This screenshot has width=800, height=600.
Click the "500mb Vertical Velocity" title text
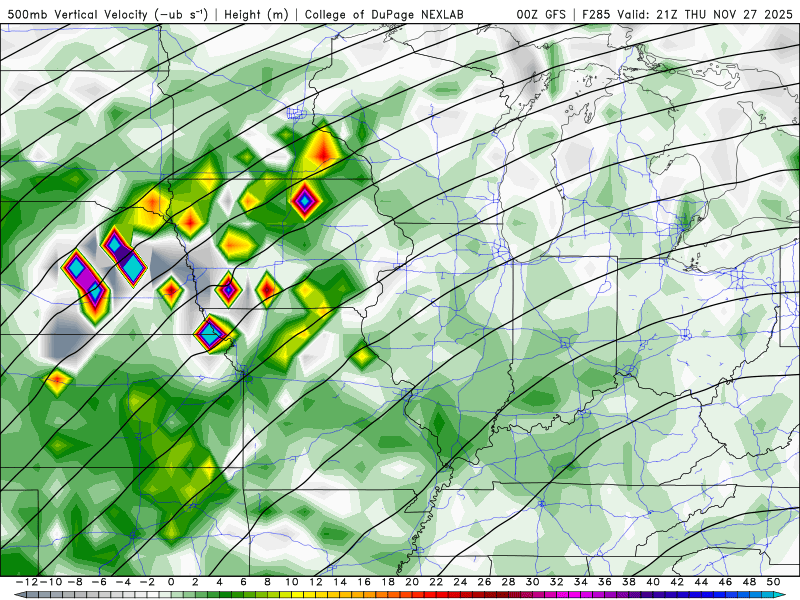pyautogui.click(x=78, y=14)
